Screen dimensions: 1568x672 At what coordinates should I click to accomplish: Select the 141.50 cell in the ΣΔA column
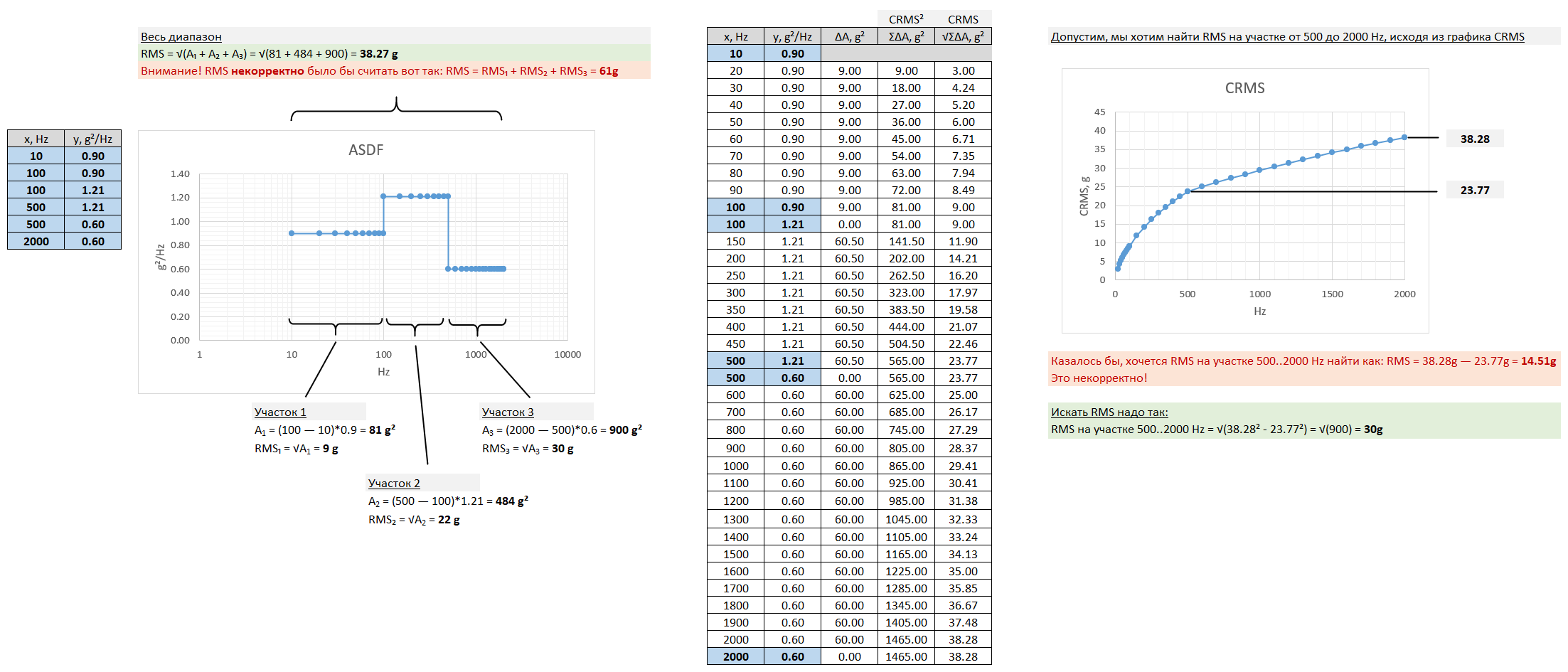(907, 241)
